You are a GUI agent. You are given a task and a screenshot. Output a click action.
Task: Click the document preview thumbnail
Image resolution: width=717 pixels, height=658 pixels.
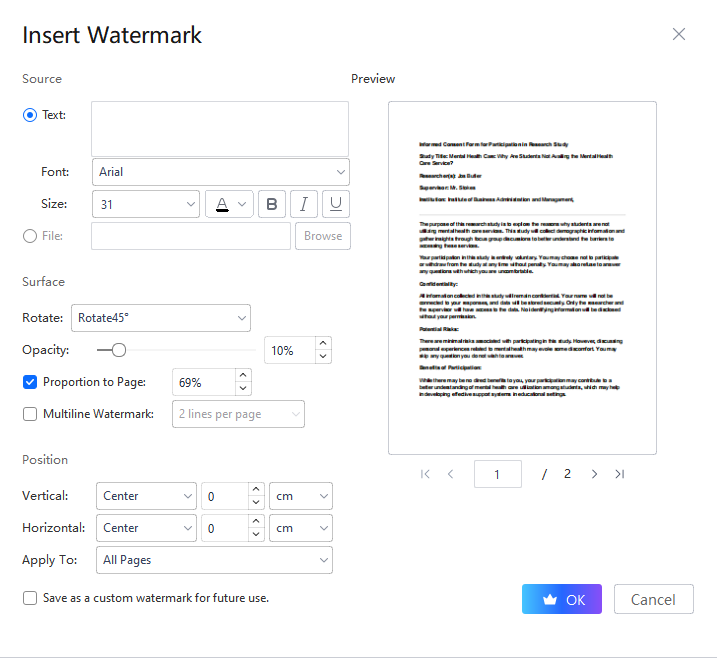pyautogui.click(x=522, y=278)
